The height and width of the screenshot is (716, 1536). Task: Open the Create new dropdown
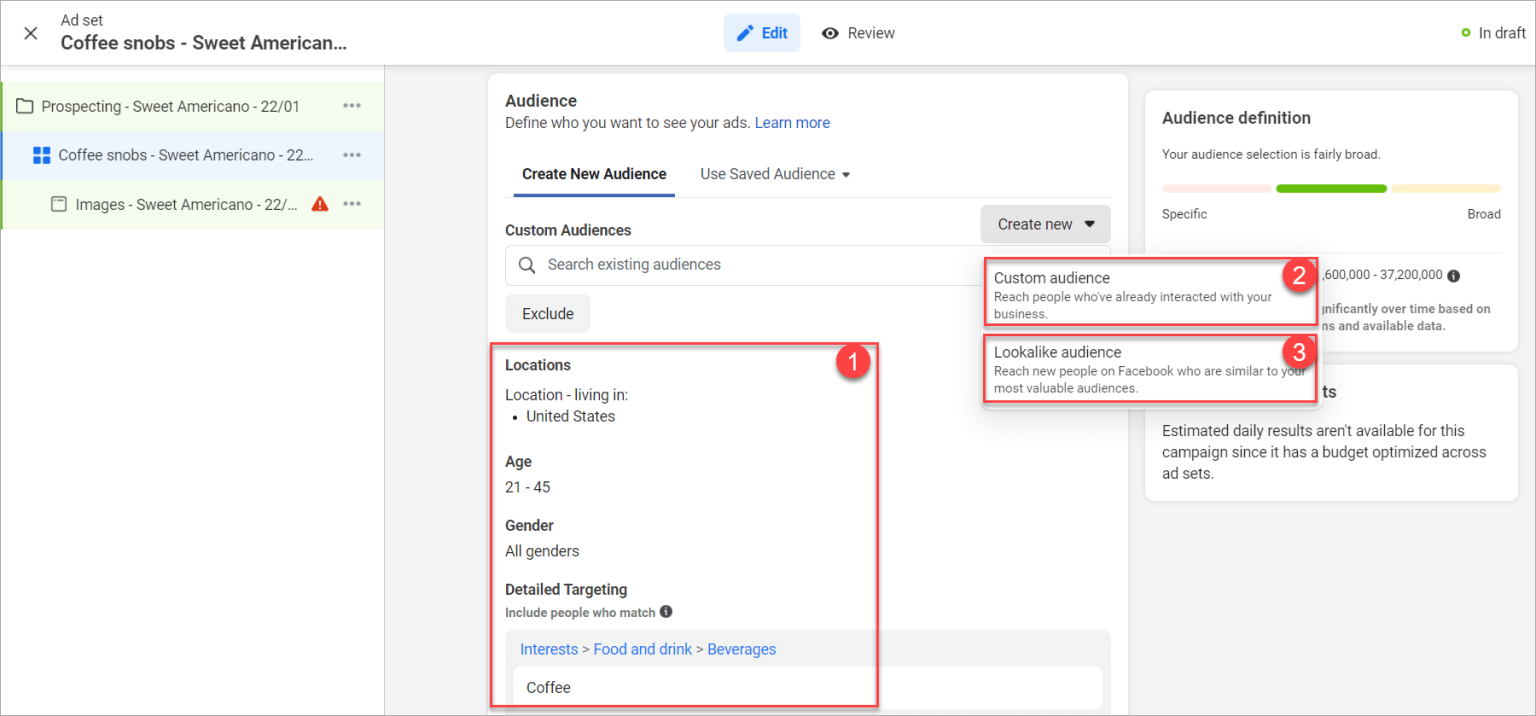click(x=1045, y=223)
